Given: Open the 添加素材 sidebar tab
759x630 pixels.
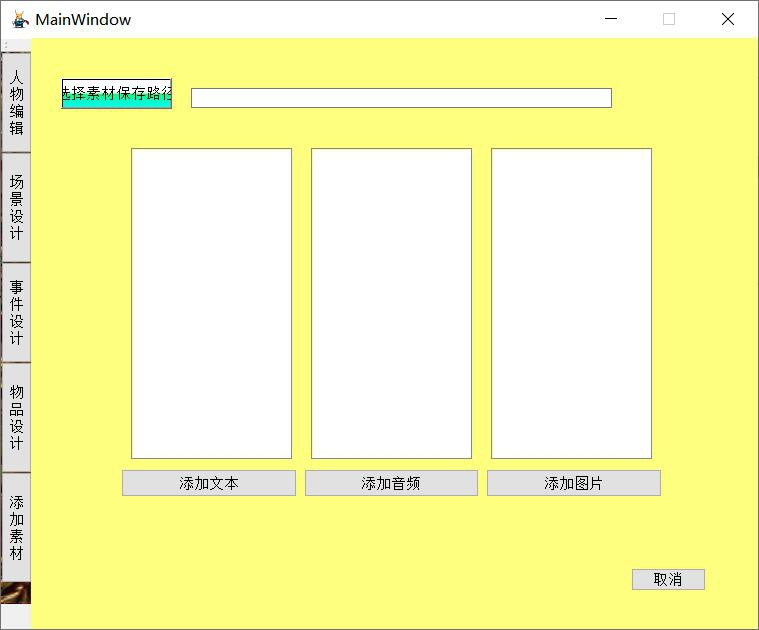Looking at the screenshot, I should tap(16, 527).
